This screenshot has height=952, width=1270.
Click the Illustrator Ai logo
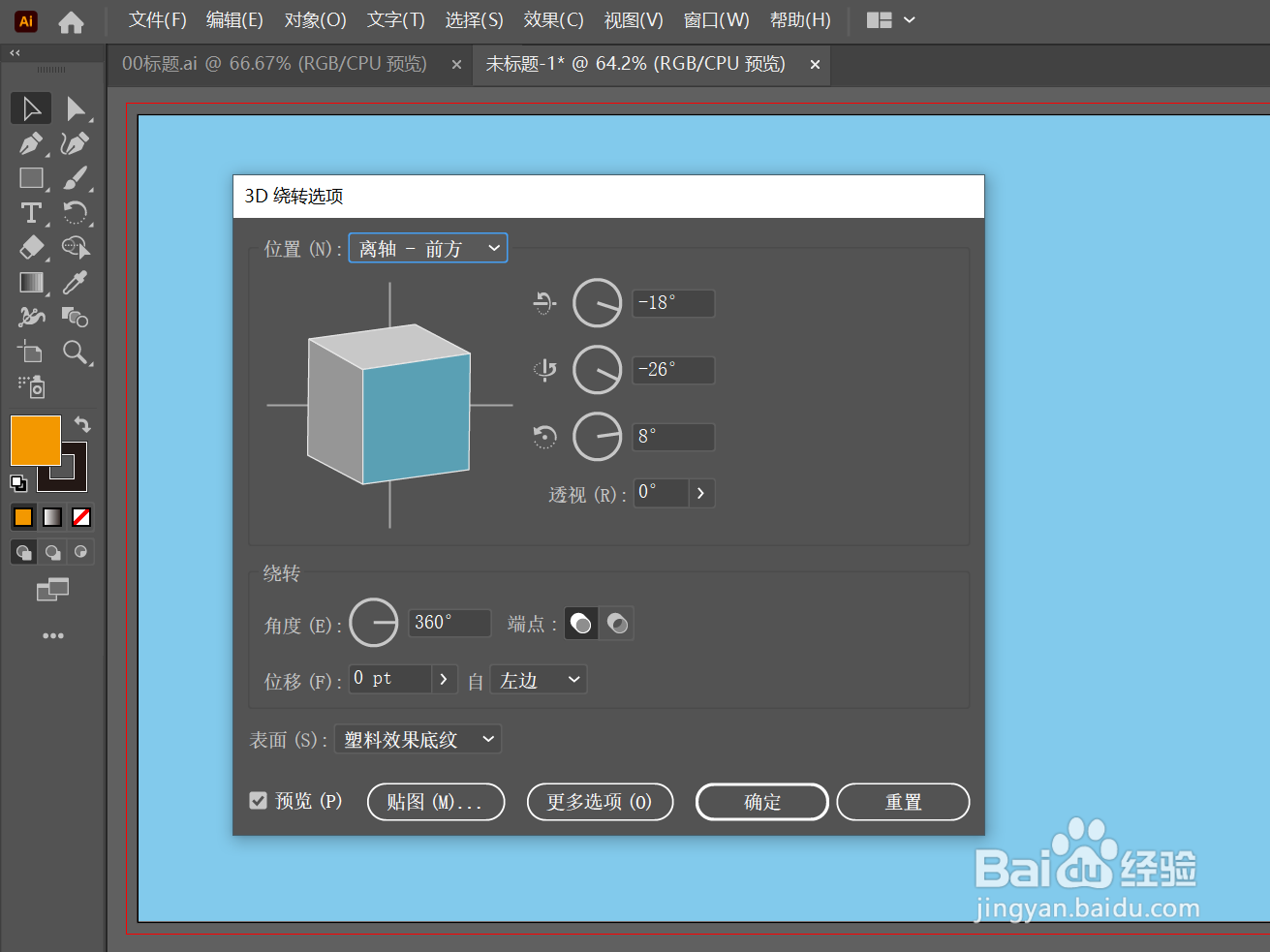coord(26,21)
